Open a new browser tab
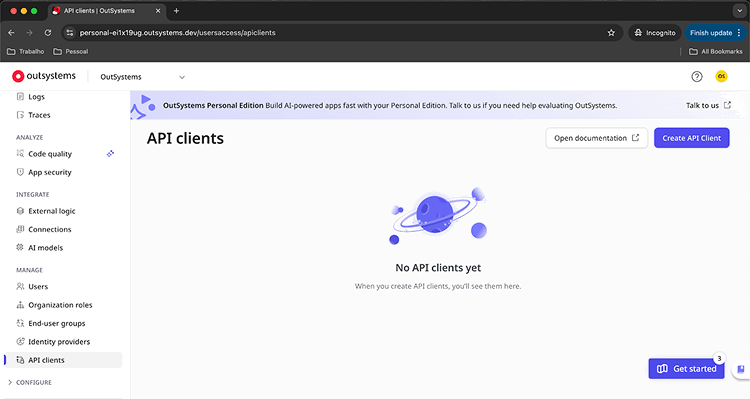Image resolution: width=750 pixels, height=399 pixels. coord(176,11)
